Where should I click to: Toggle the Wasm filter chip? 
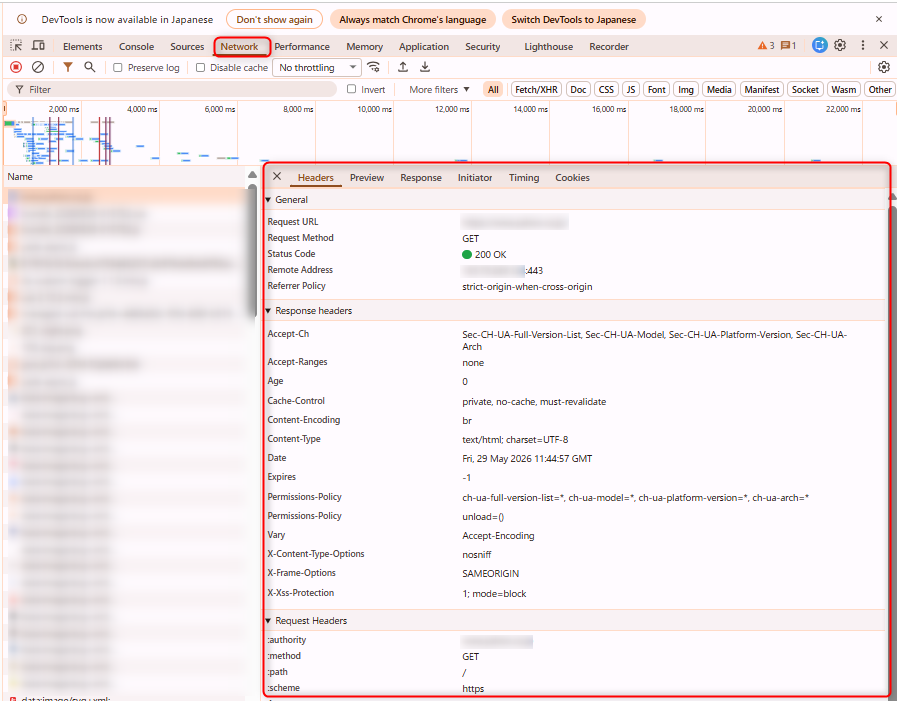pyautogui.click(x=843, y=89)
